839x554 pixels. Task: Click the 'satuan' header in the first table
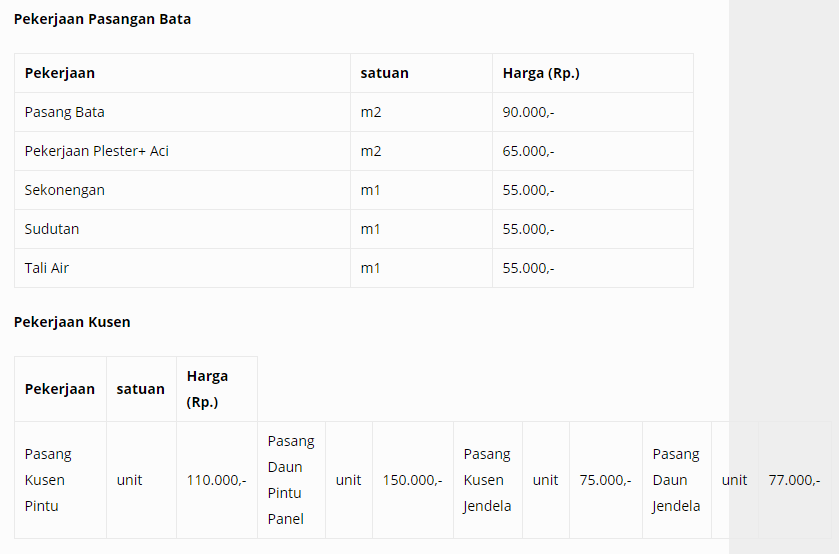tap(384, 73)
